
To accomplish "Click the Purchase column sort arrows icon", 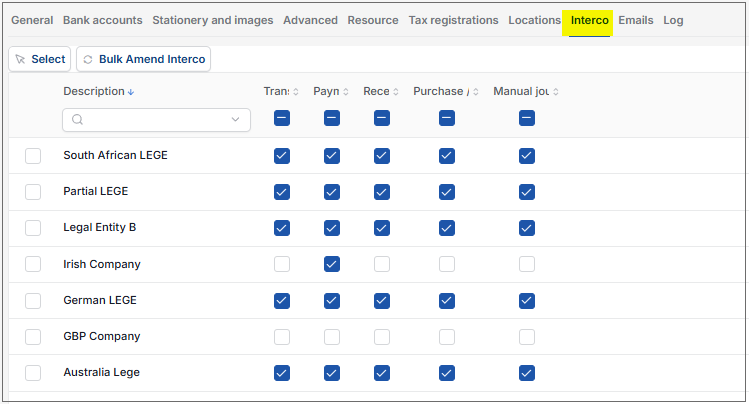I will tap(476, 92).
